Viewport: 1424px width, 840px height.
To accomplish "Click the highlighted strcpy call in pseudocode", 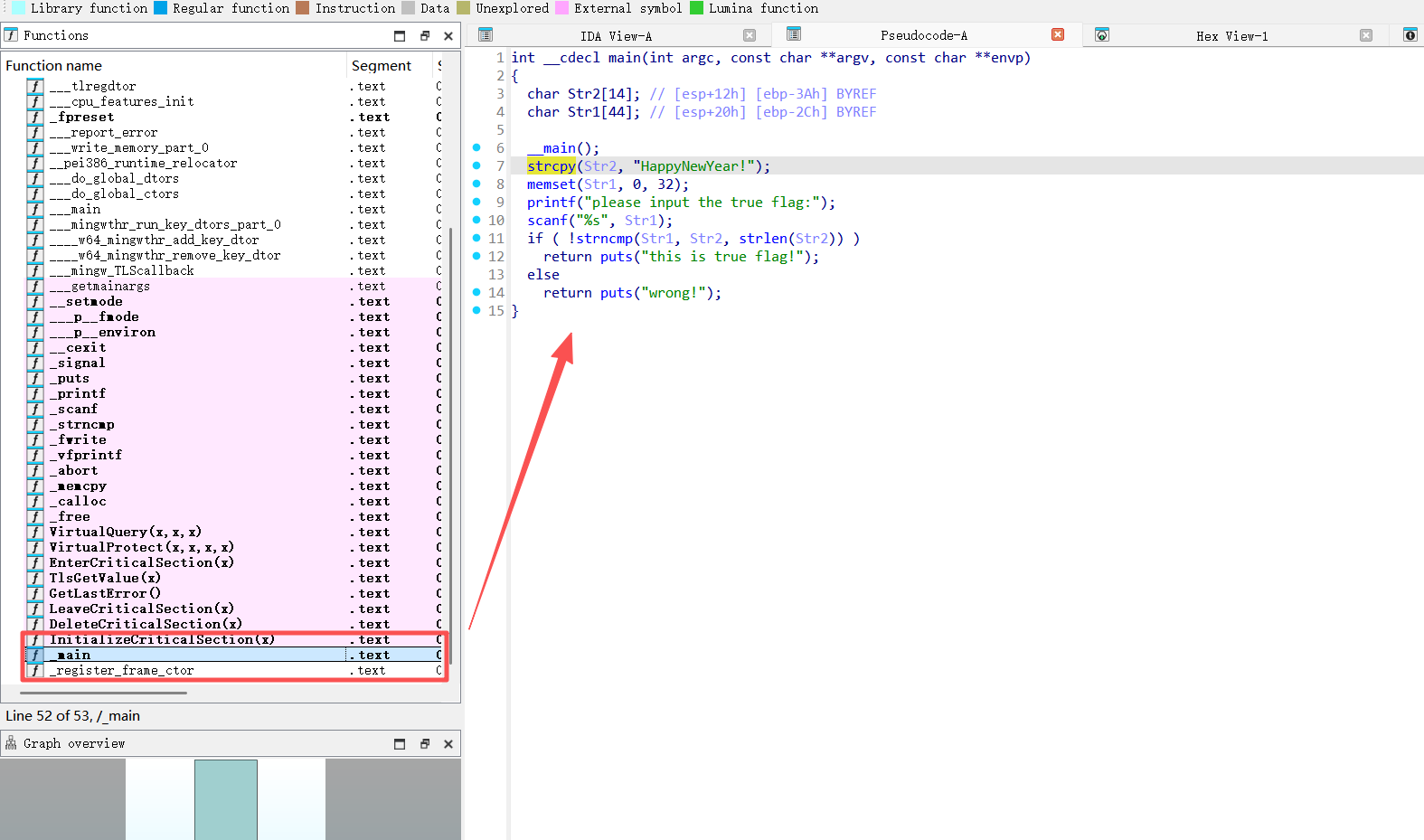I will pos(552,166).
